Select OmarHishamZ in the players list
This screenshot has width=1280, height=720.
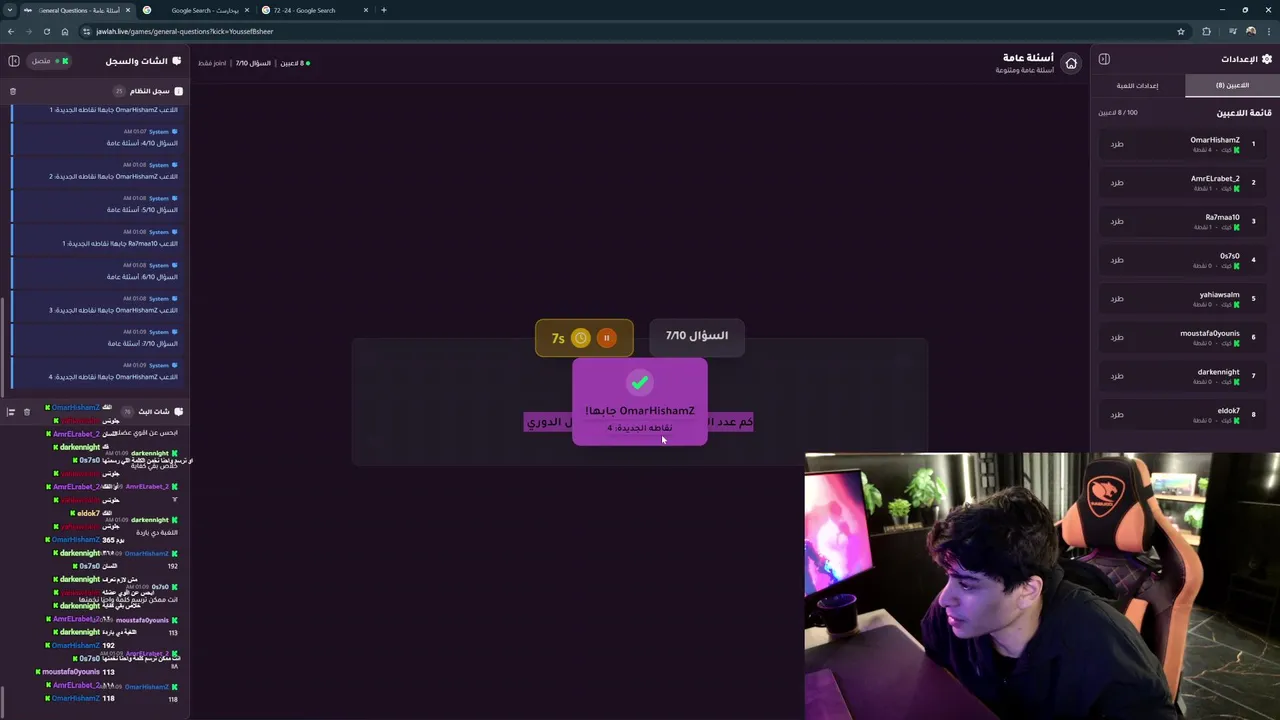1185,144
